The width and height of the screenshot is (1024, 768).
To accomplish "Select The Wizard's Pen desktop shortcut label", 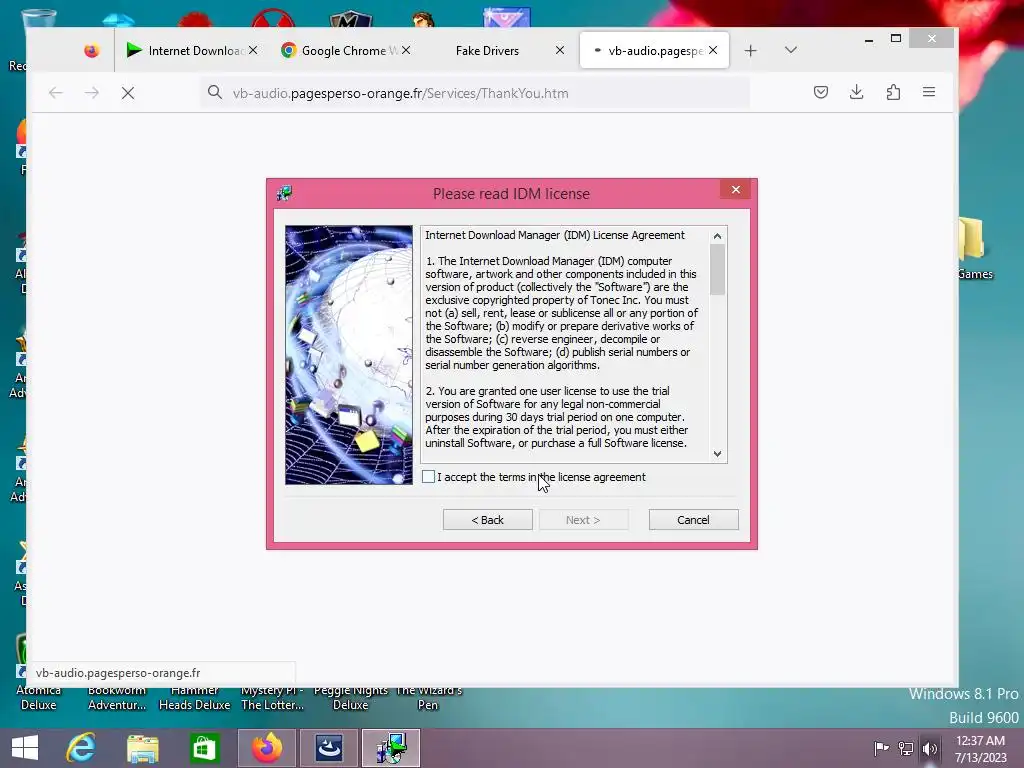I will [x=428, y=697].
